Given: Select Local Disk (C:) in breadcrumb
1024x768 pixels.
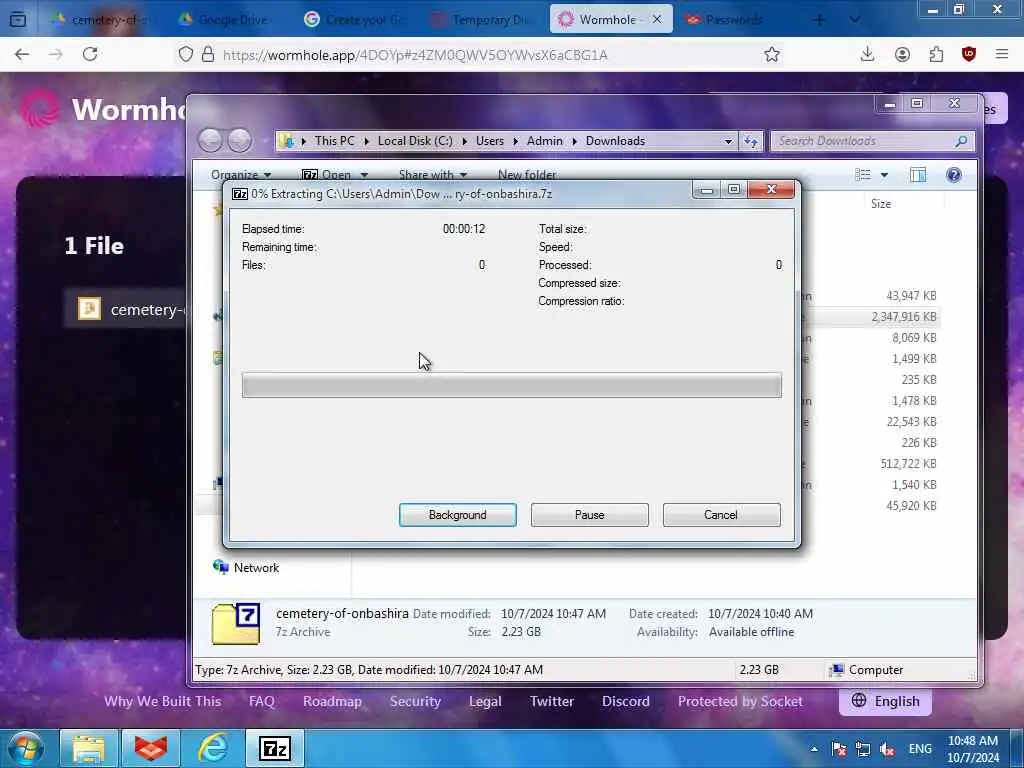Looking at the screenshot, I should click(x=415, y=140).
